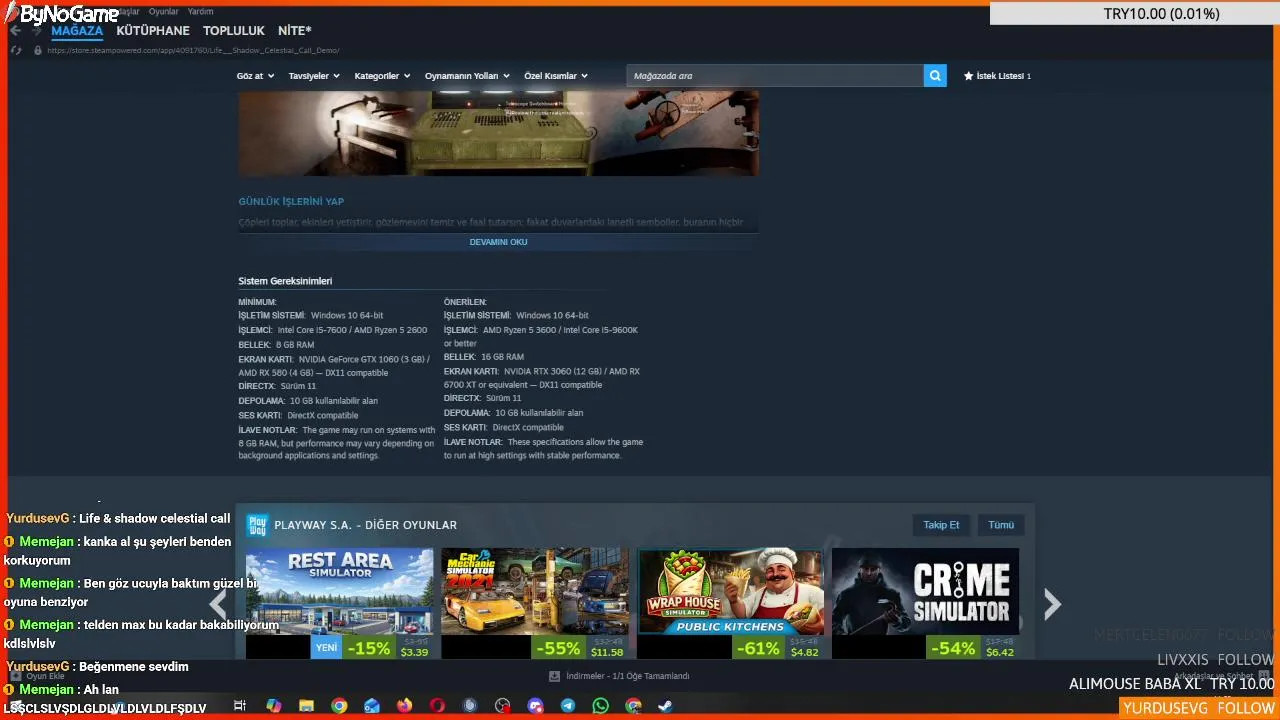
Task: Click the Mağazada ara search field
Action: [775, 76]
